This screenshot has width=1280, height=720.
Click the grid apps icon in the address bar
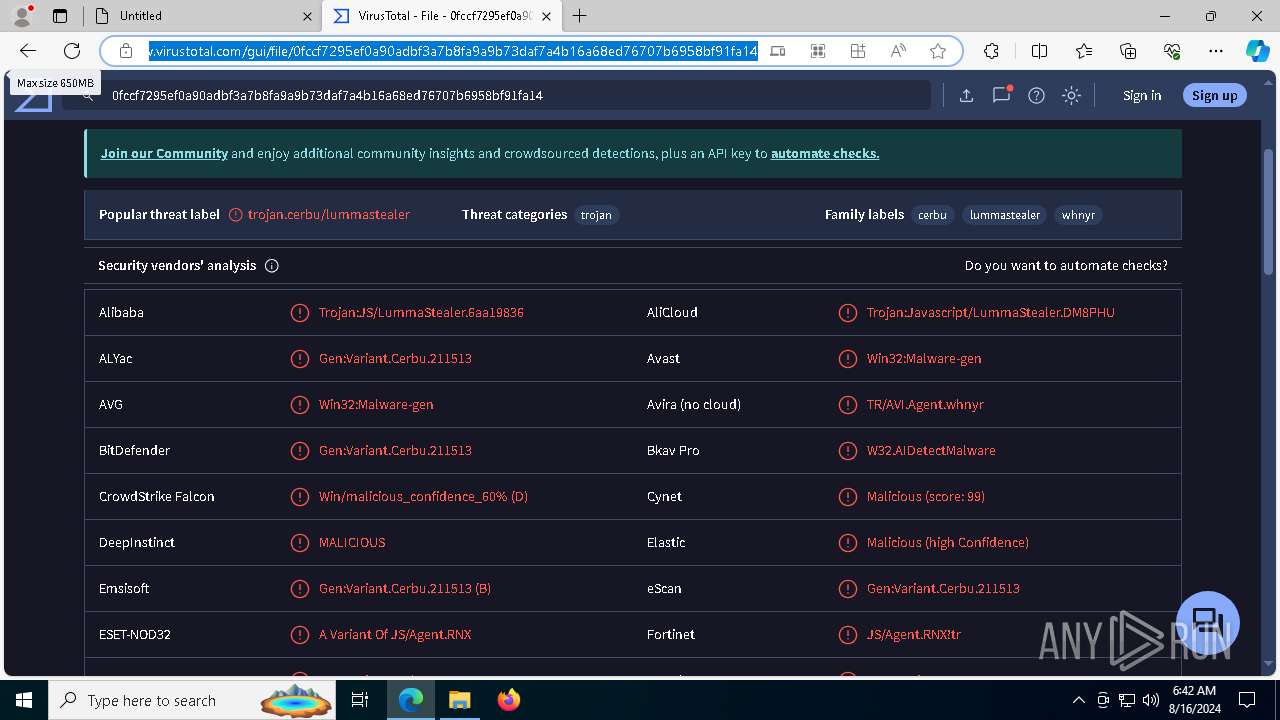pos(818,51)
